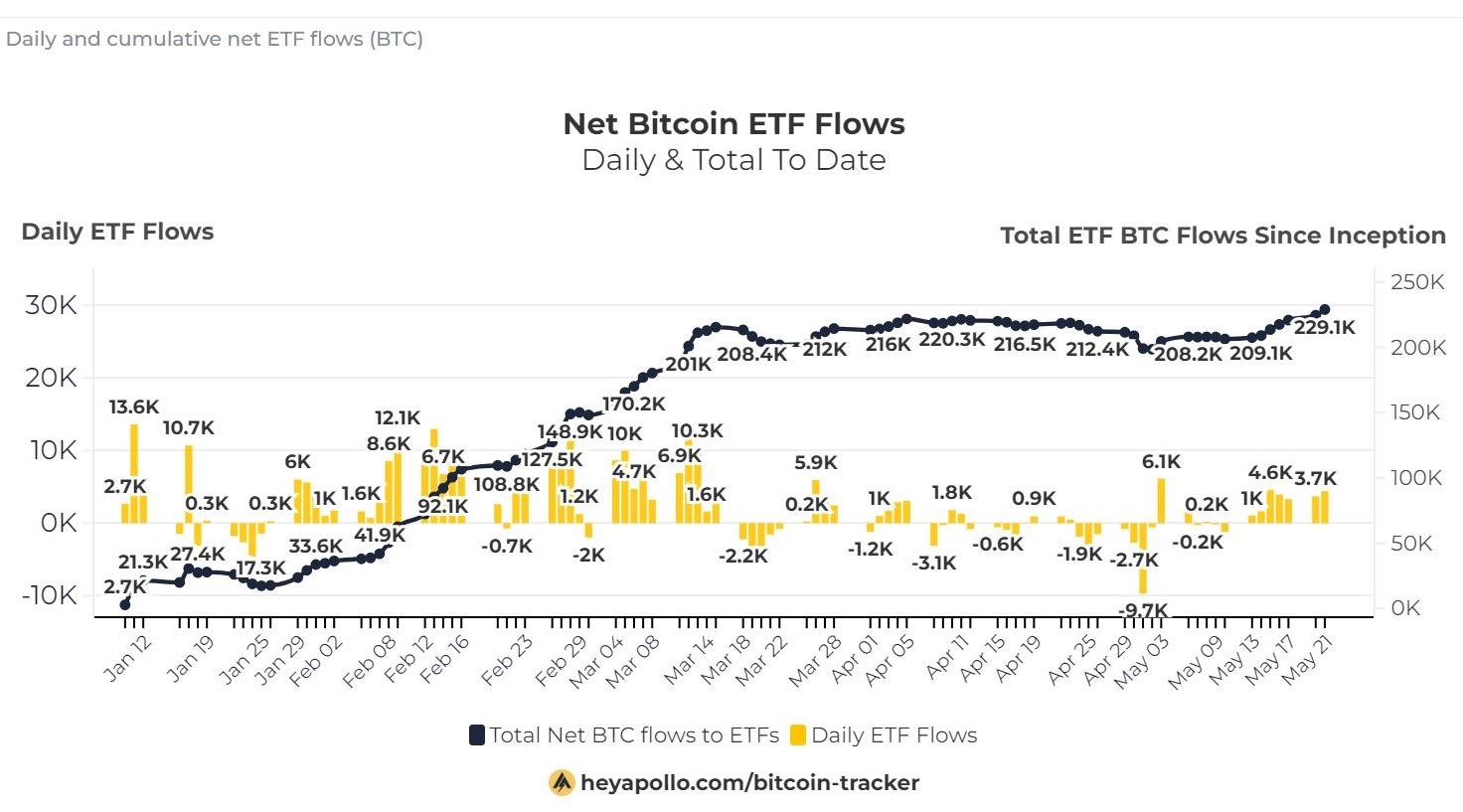1463x812 pixels.
Task: Click the Apollo logo icon
Action: pyautogui.click(x=562, y=783)
